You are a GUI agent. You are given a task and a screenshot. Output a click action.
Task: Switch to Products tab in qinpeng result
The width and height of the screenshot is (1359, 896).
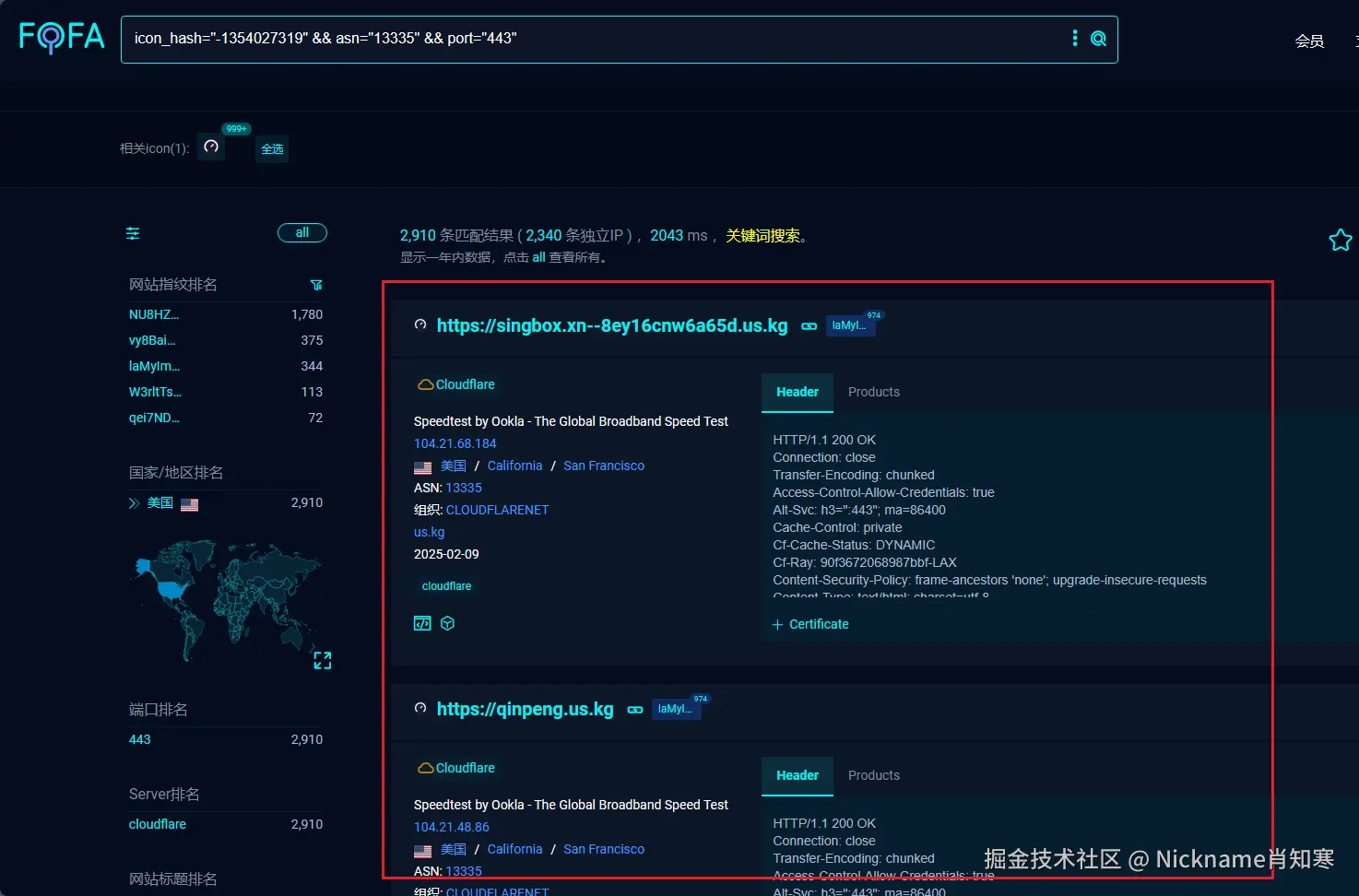click(874, 775)
